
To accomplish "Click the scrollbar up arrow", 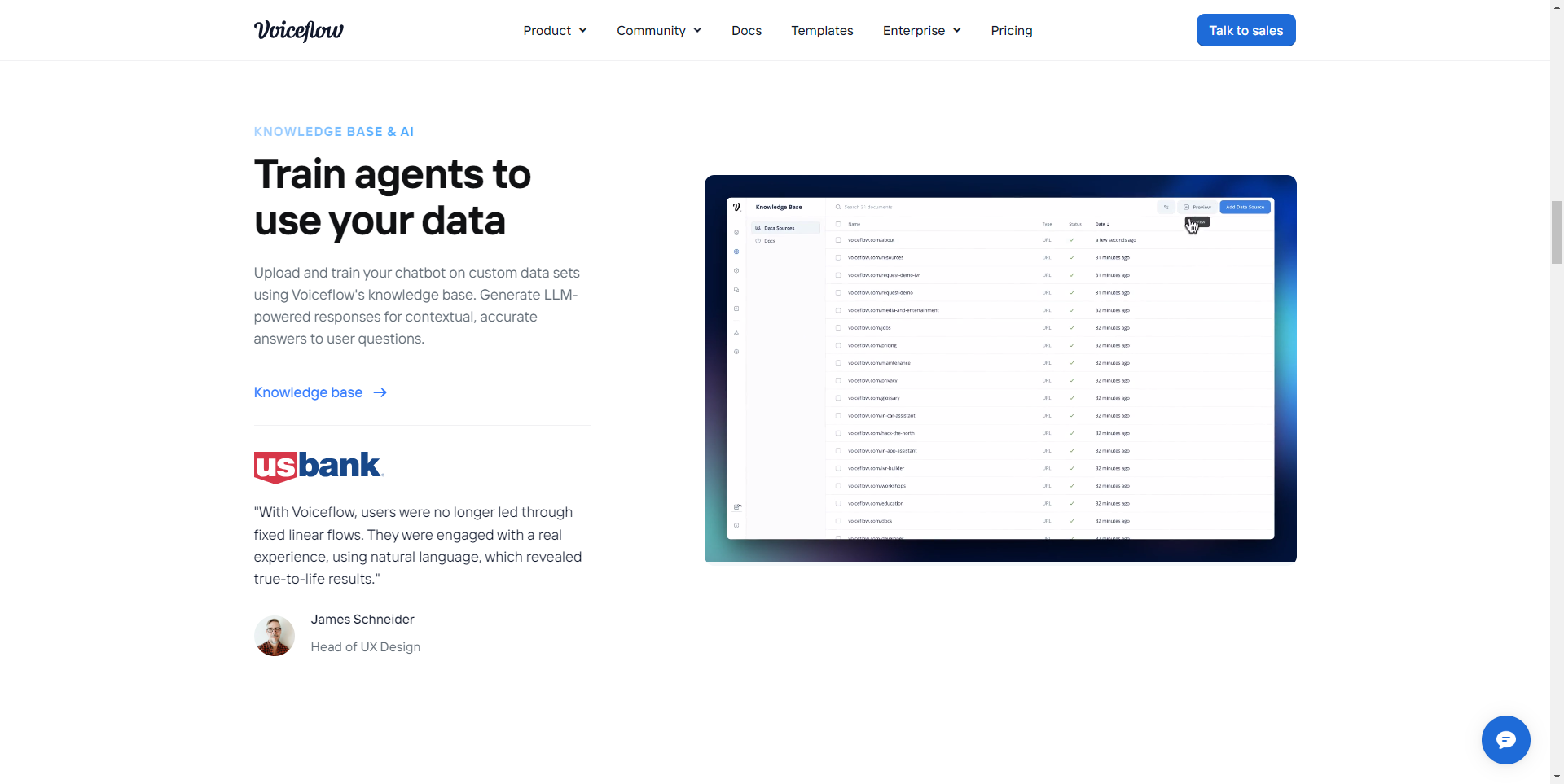I will (x=1557, y=6).
